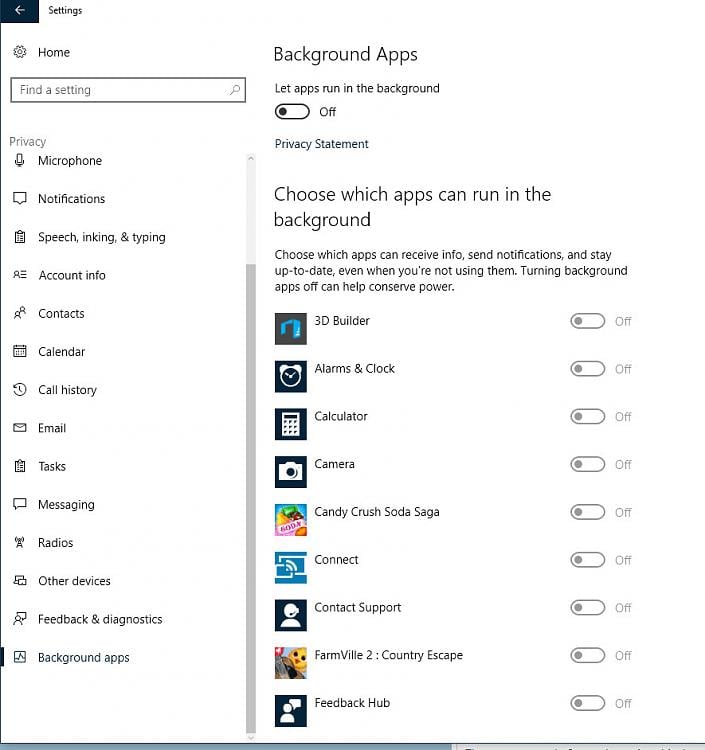Toggle the Connect background switch

tap(587, 560)
